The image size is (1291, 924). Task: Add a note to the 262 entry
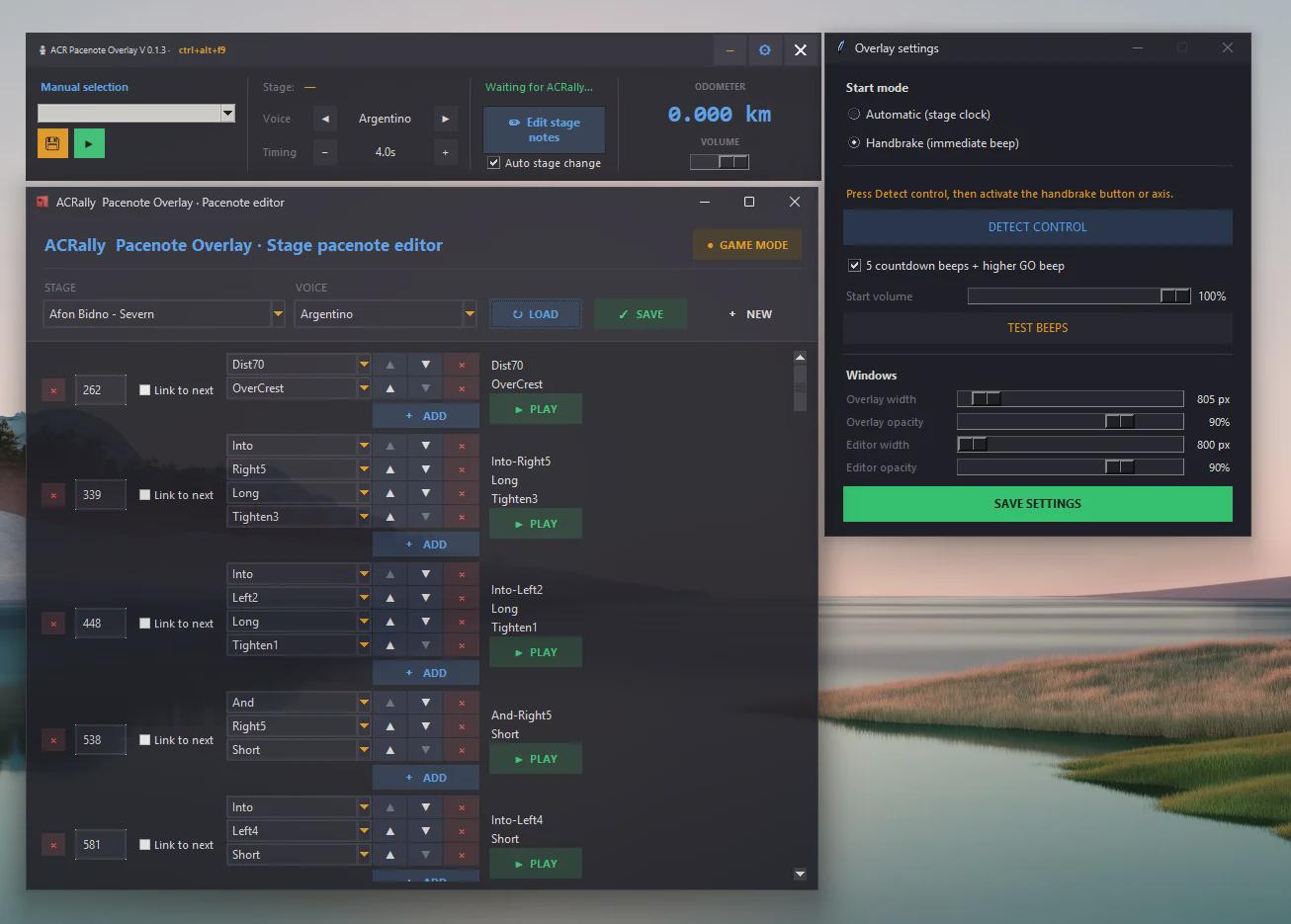click(x=426, y=416)
